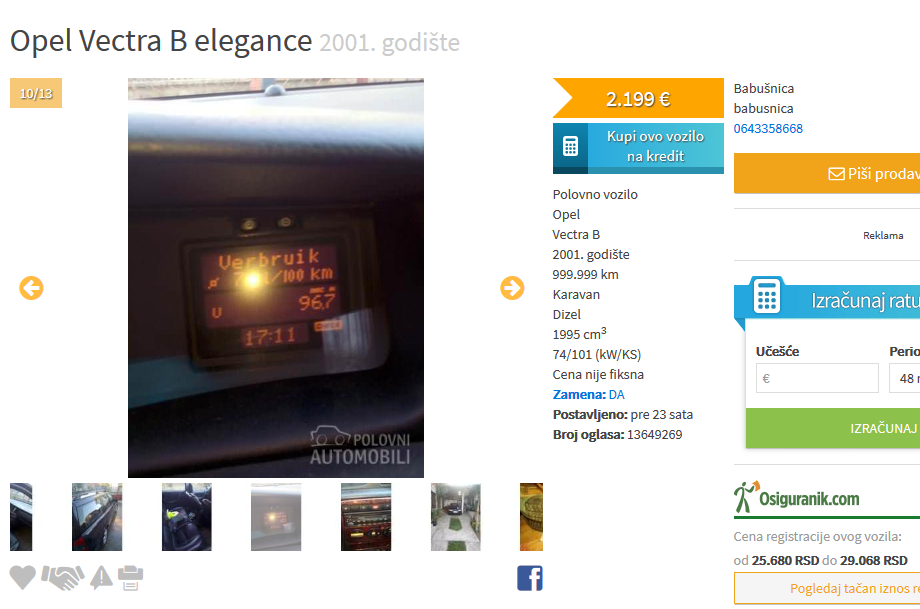
Task: Advance to next photo with right arrow
Action: [x=512, y=288]
